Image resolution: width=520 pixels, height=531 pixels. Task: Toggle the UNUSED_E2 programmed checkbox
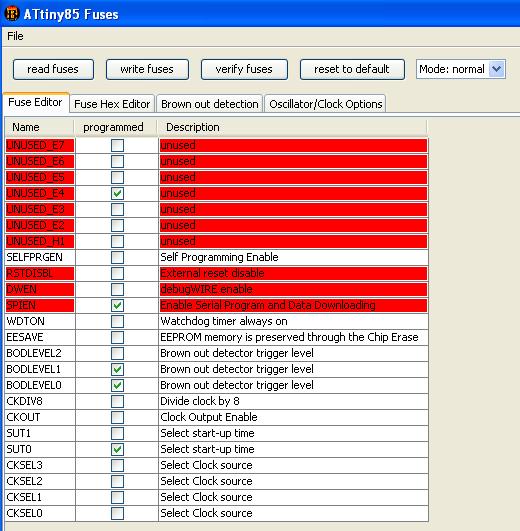[x=117, y=226]
